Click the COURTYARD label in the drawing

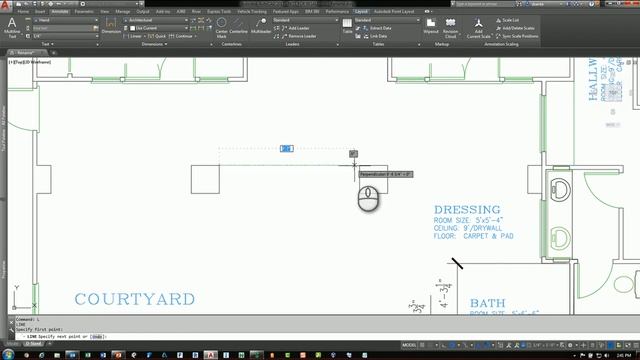click(x=135, y=299)
